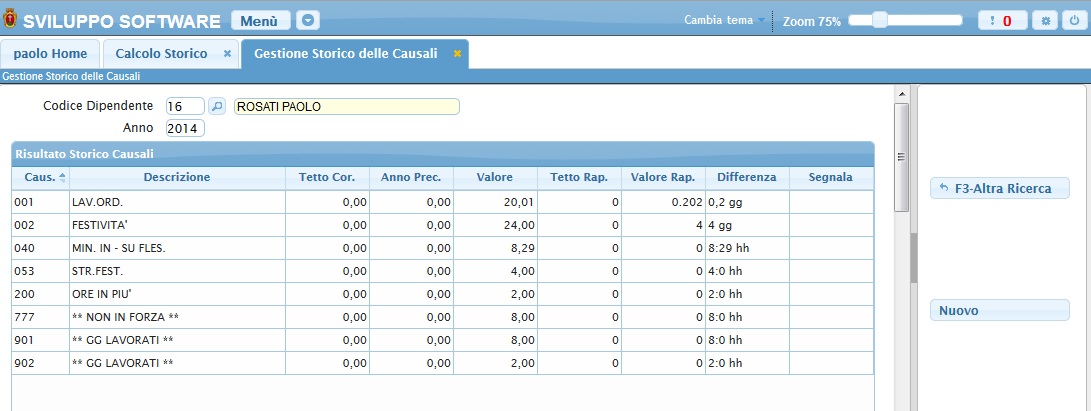This screenshot has height=411, width=1091.
Task: Click the Caus. column sort arrow
Action: pyautogui.click(x=63, y=178)
